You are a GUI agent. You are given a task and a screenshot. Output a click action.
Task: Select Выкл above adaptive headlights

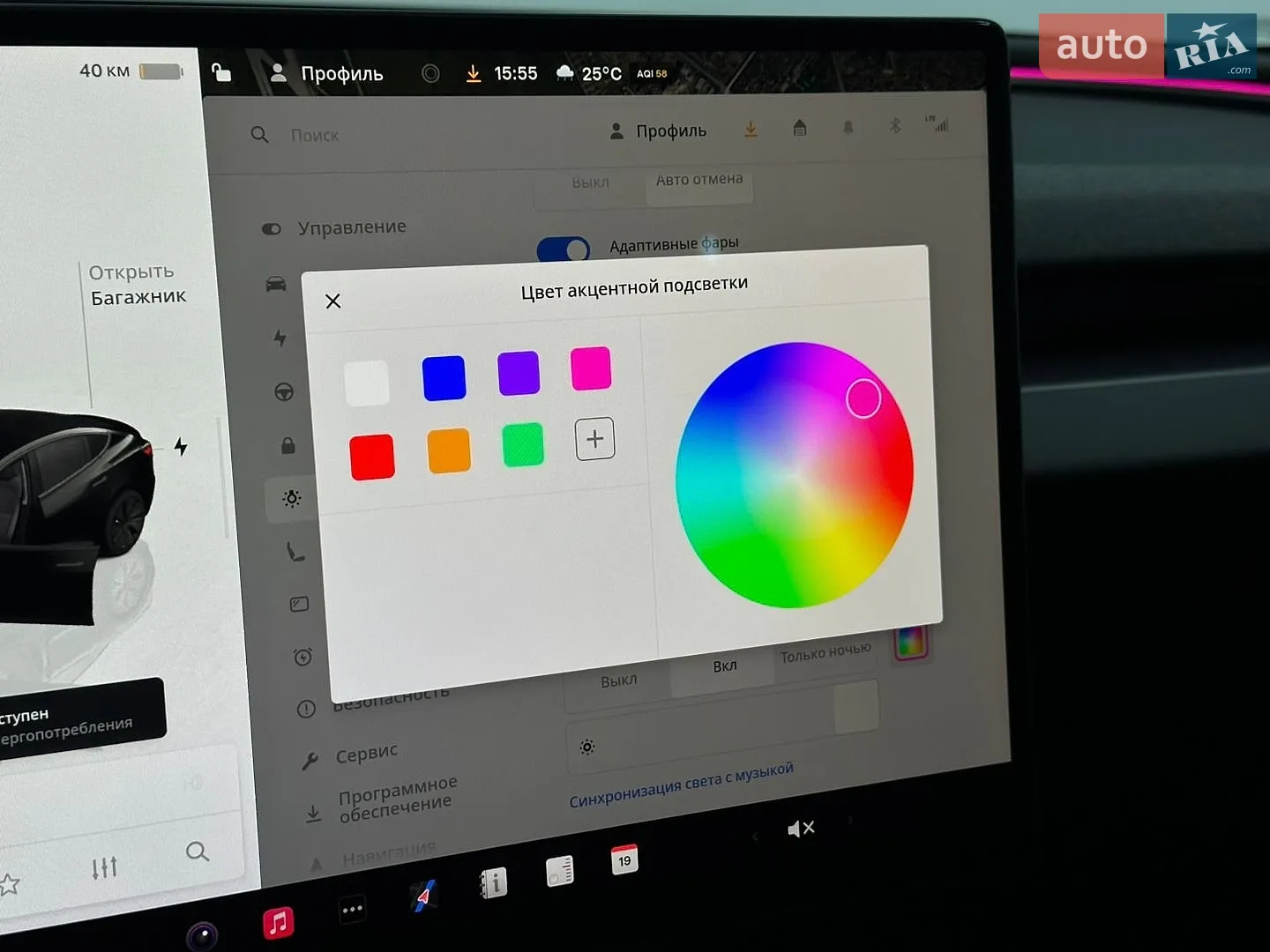[x=590, y=182]
